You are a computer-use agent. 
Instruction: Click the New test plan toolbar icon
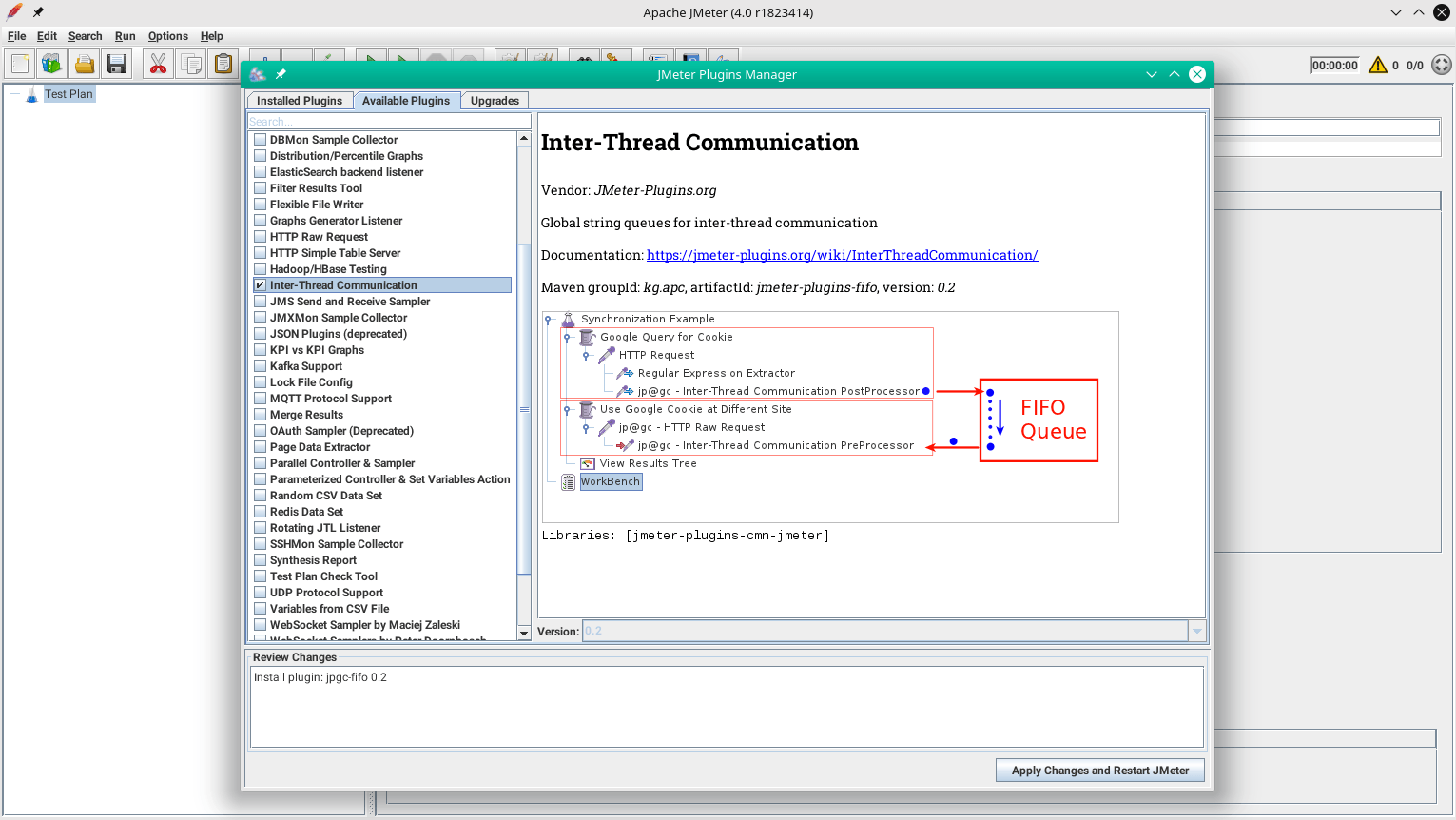tap(19, 64)
